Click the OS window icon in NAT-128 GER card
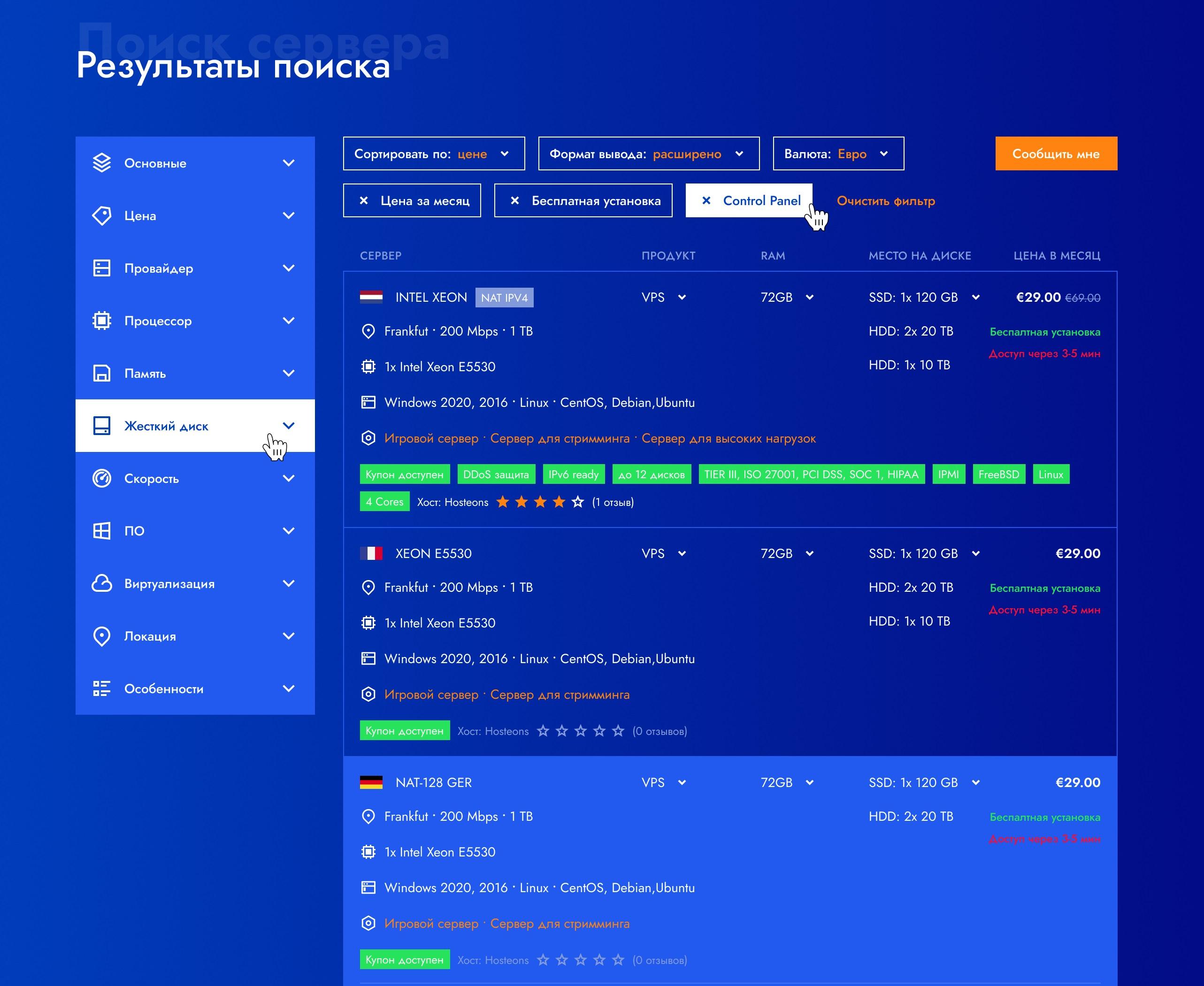The image size is (1204, 986). (368, 887)
